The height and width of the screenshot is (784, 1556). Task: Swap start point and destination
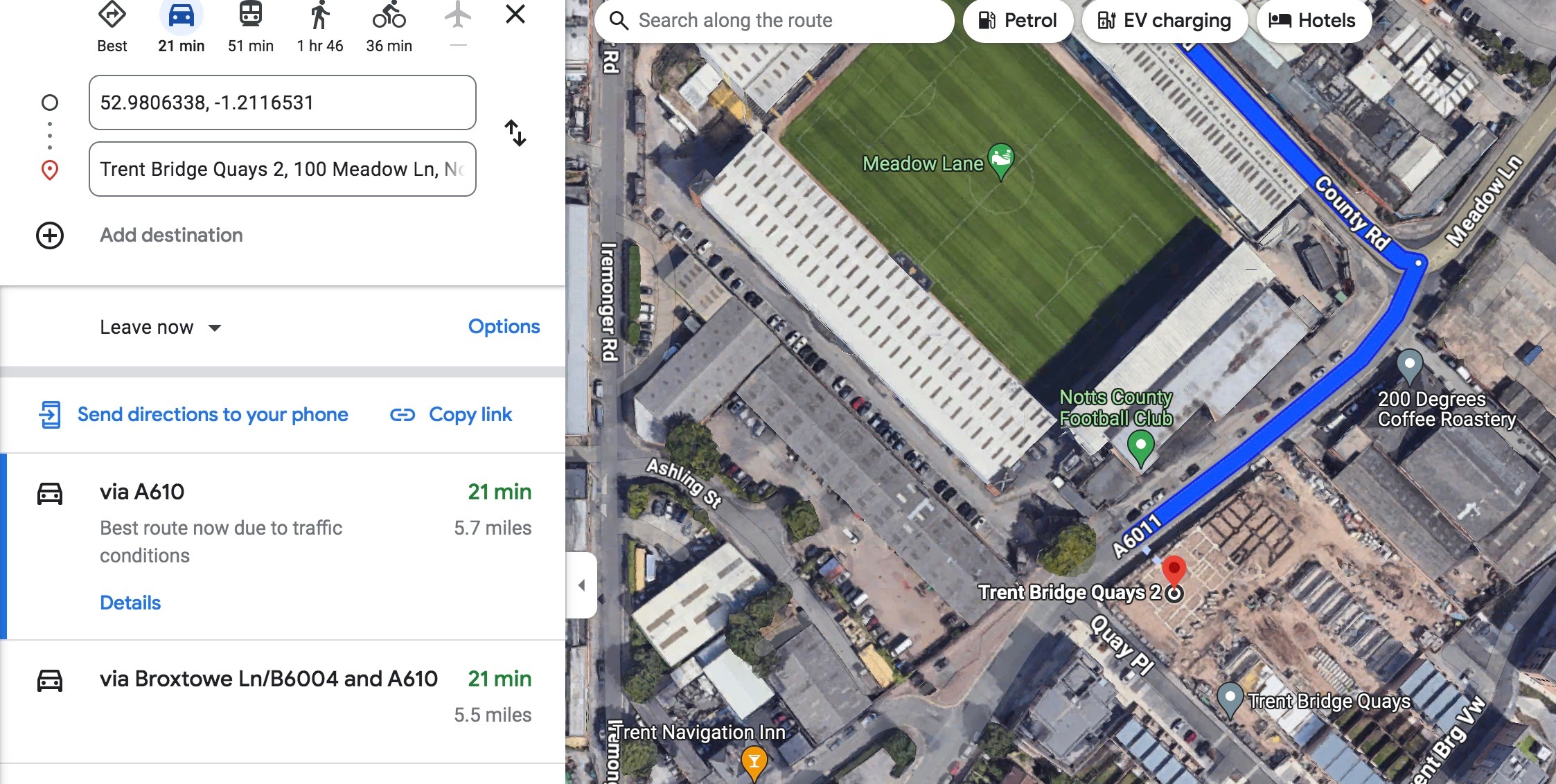pyautogui.click(x=515, y=133)
